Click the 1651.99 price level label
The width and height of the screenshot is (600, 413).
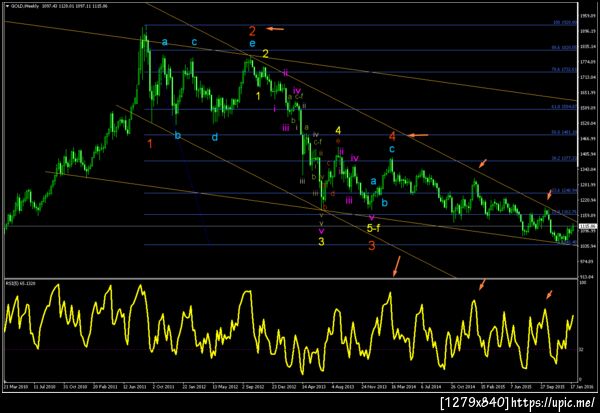588,92
